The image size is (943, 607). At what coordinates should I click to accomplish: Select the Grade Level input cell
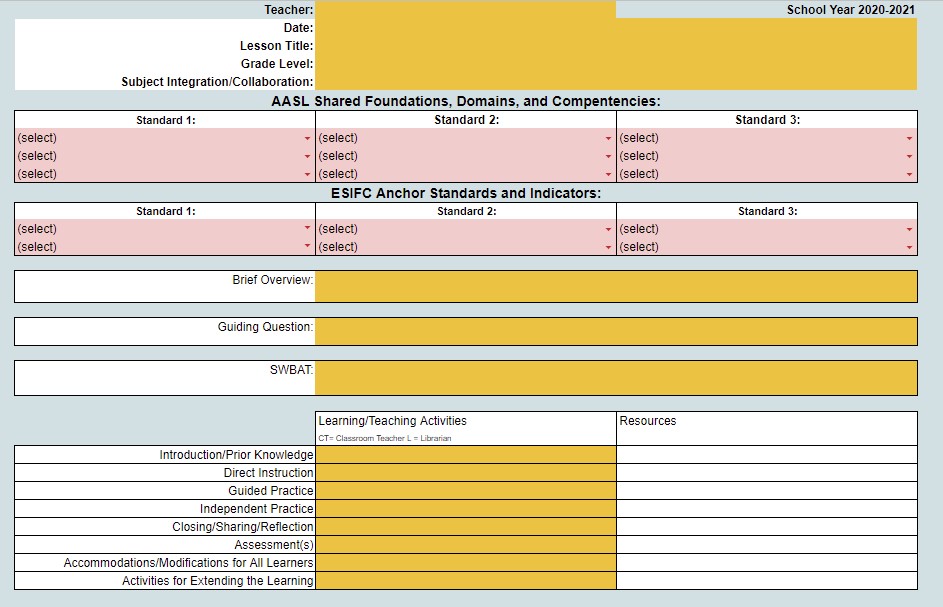(x=615, y=64)
